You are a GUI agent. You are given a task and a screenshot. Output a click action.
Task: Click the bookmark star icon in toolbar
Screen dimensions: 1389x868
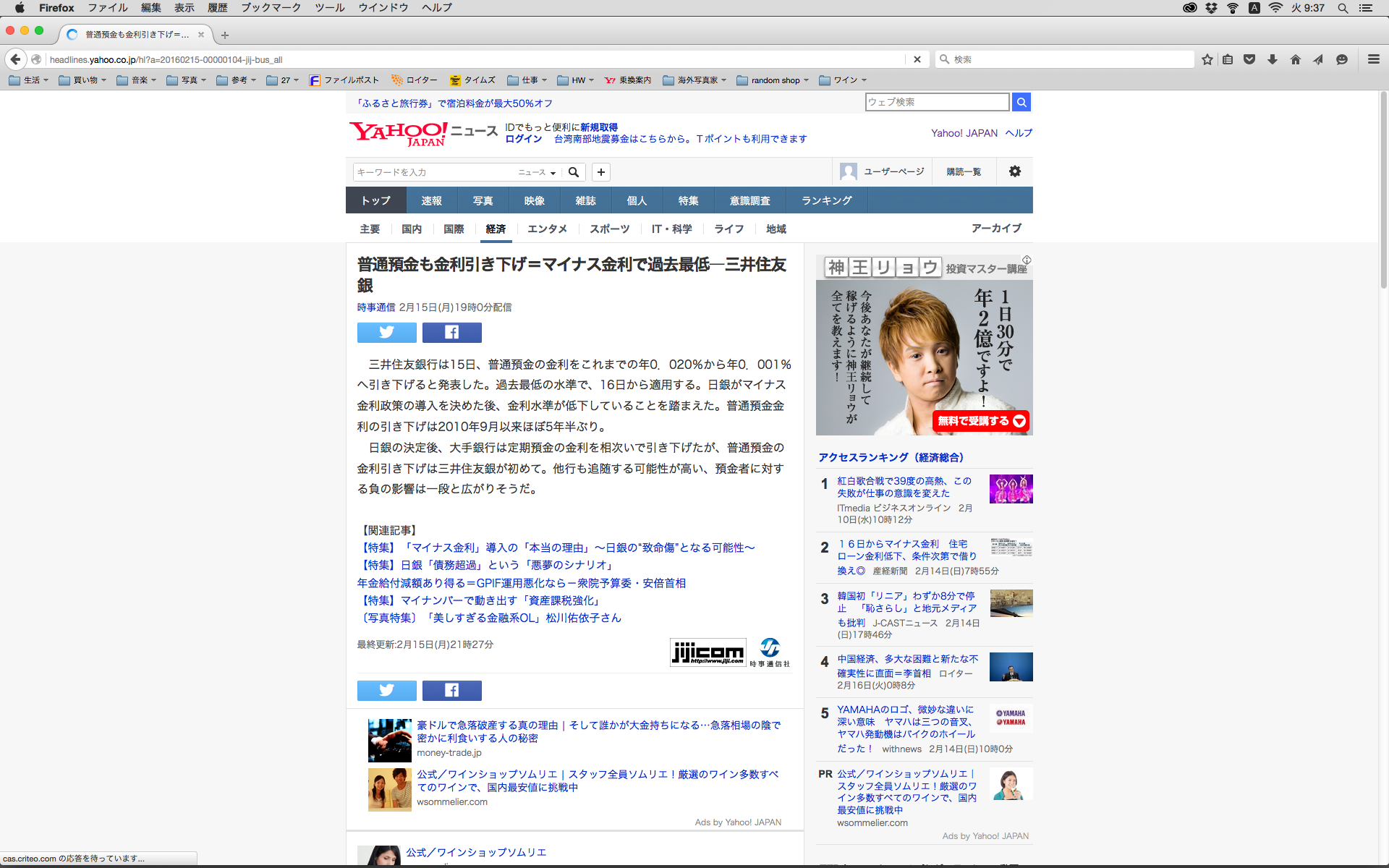pos(1207,59)
